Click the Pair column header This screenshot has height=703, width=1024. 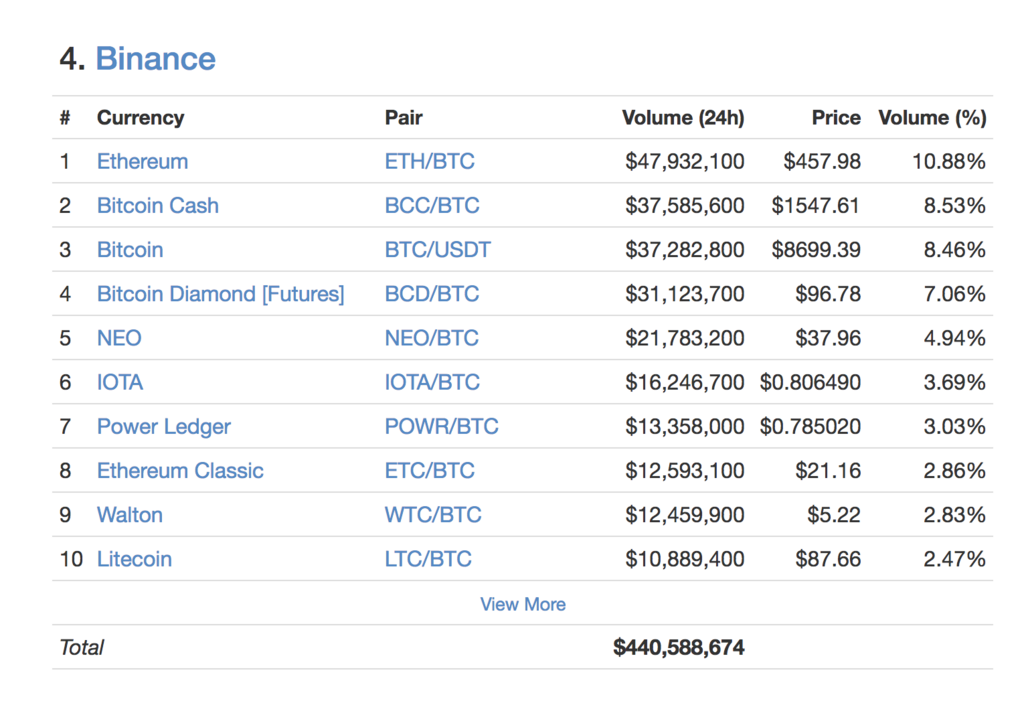(404, 118)
